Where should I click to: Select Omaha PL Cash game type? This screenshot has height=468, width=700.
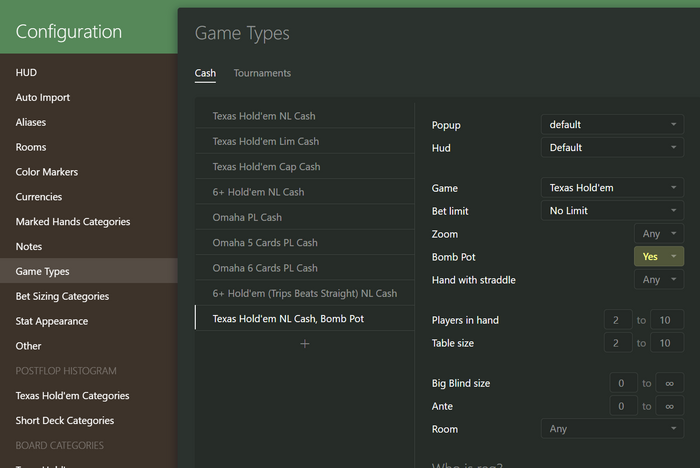click(247, 217)
